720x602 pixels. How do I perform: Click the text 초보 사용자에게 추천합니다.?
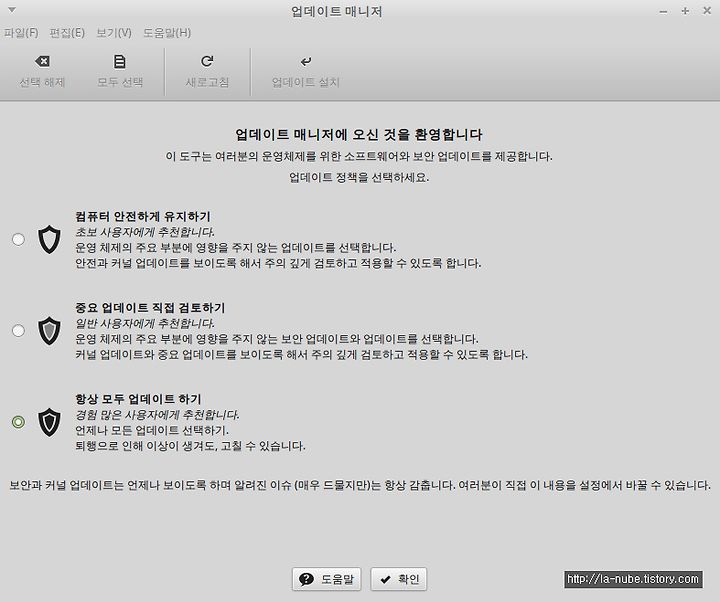coord(145,232)
